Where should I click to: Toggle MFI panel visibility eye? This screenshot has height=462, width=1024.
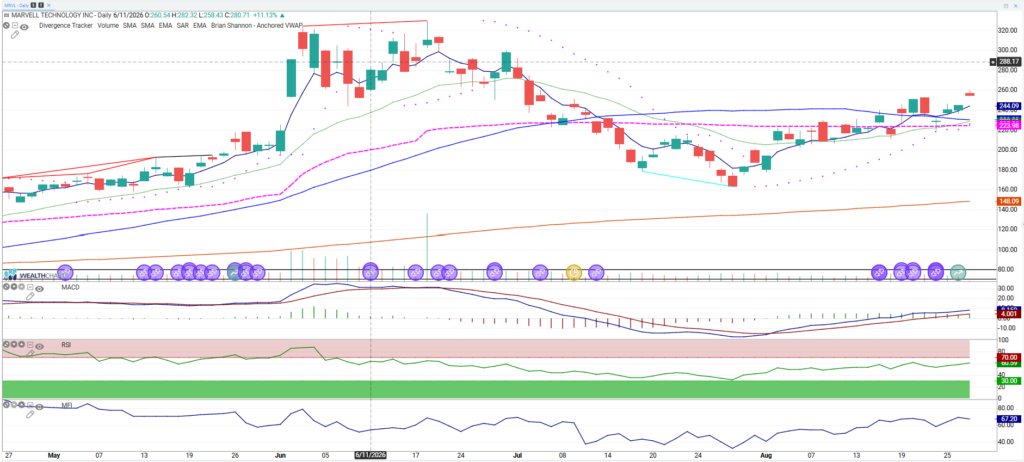(39, 406)
